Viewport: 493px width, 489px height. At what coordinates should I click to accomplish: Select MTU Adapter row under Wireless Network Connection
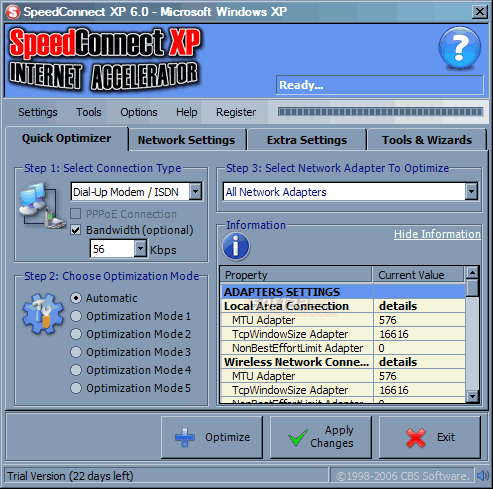343,376
